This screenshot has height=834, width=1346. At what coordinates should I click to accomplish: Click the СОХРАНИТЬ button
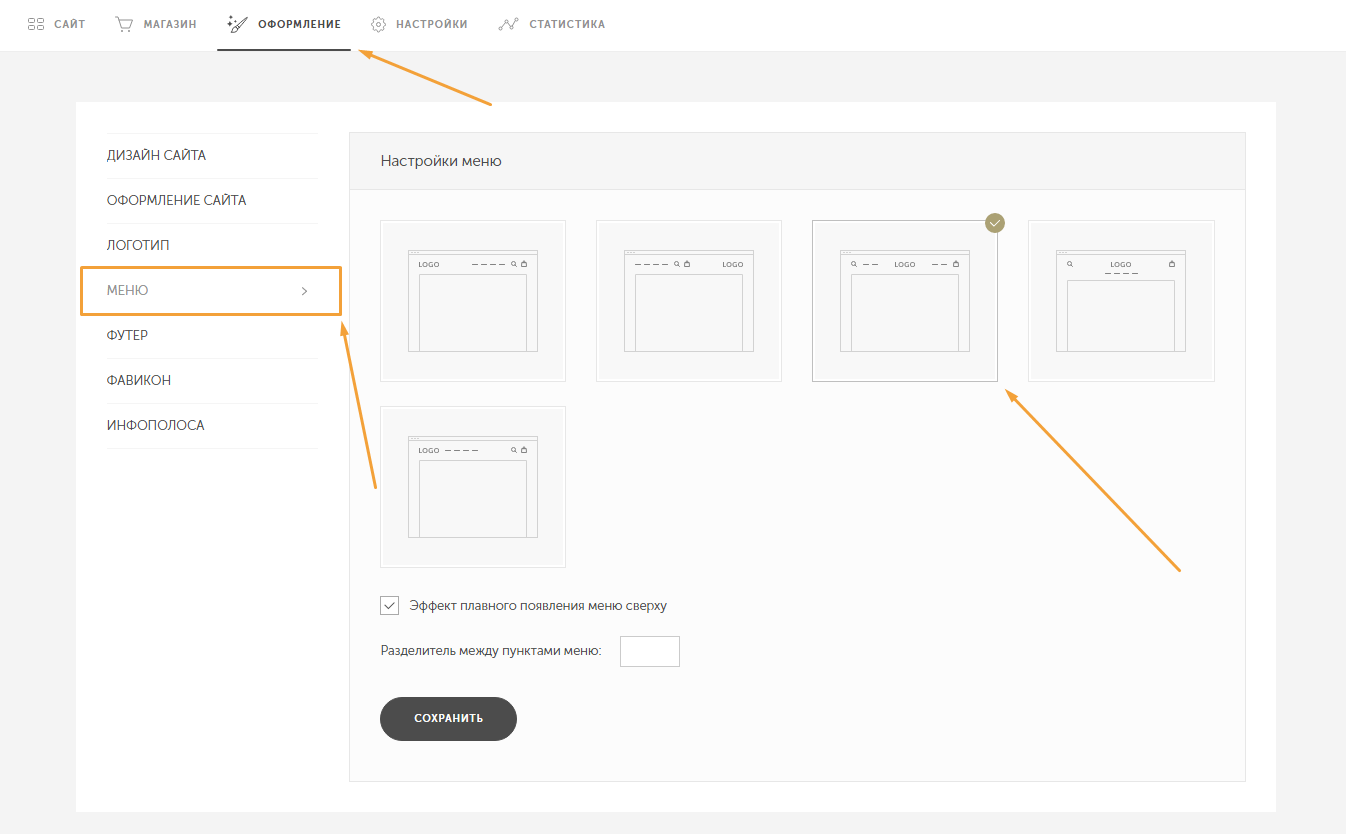[448, 719]
